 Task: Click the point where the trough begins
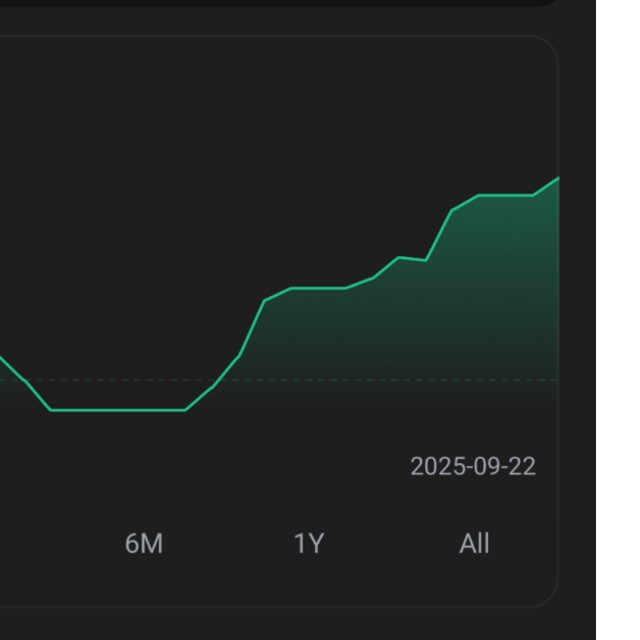coord(50,410)
